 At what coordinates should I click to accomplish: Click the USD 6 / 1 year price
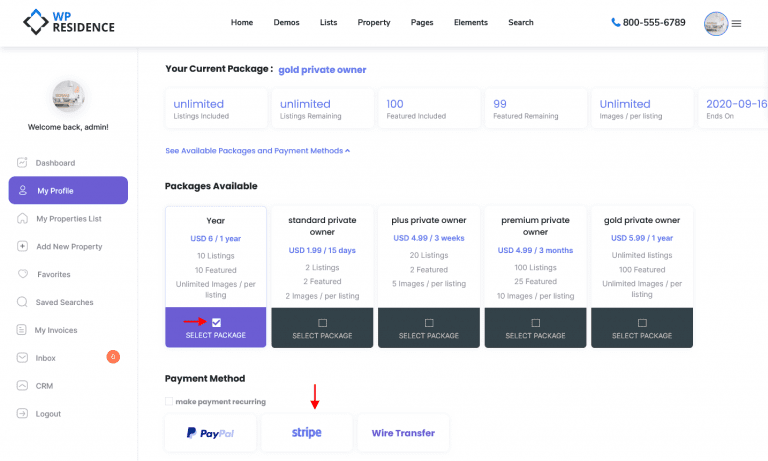point(216,239)
